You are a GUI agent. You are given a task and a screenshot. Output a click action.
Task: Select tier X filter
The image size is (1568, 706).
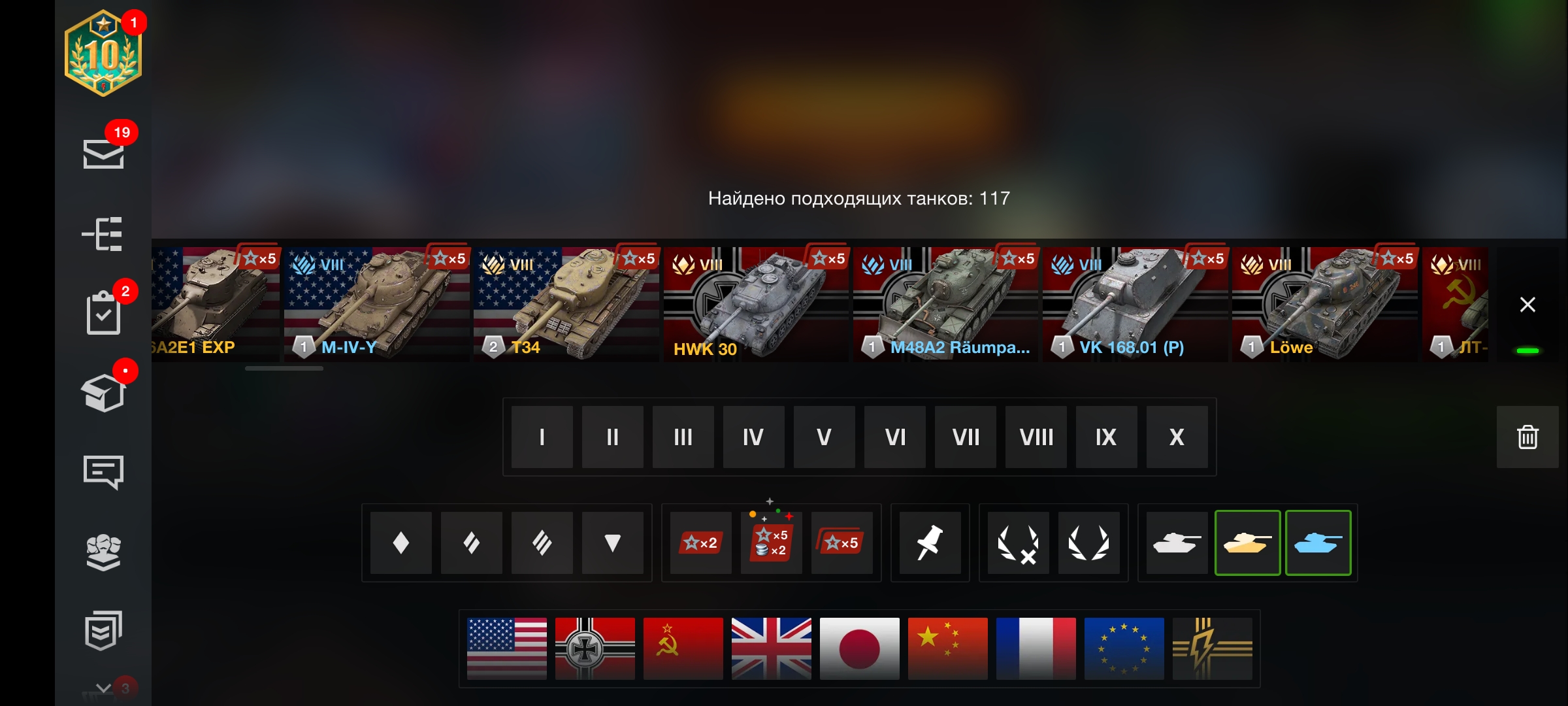(x=1177, y=437)
